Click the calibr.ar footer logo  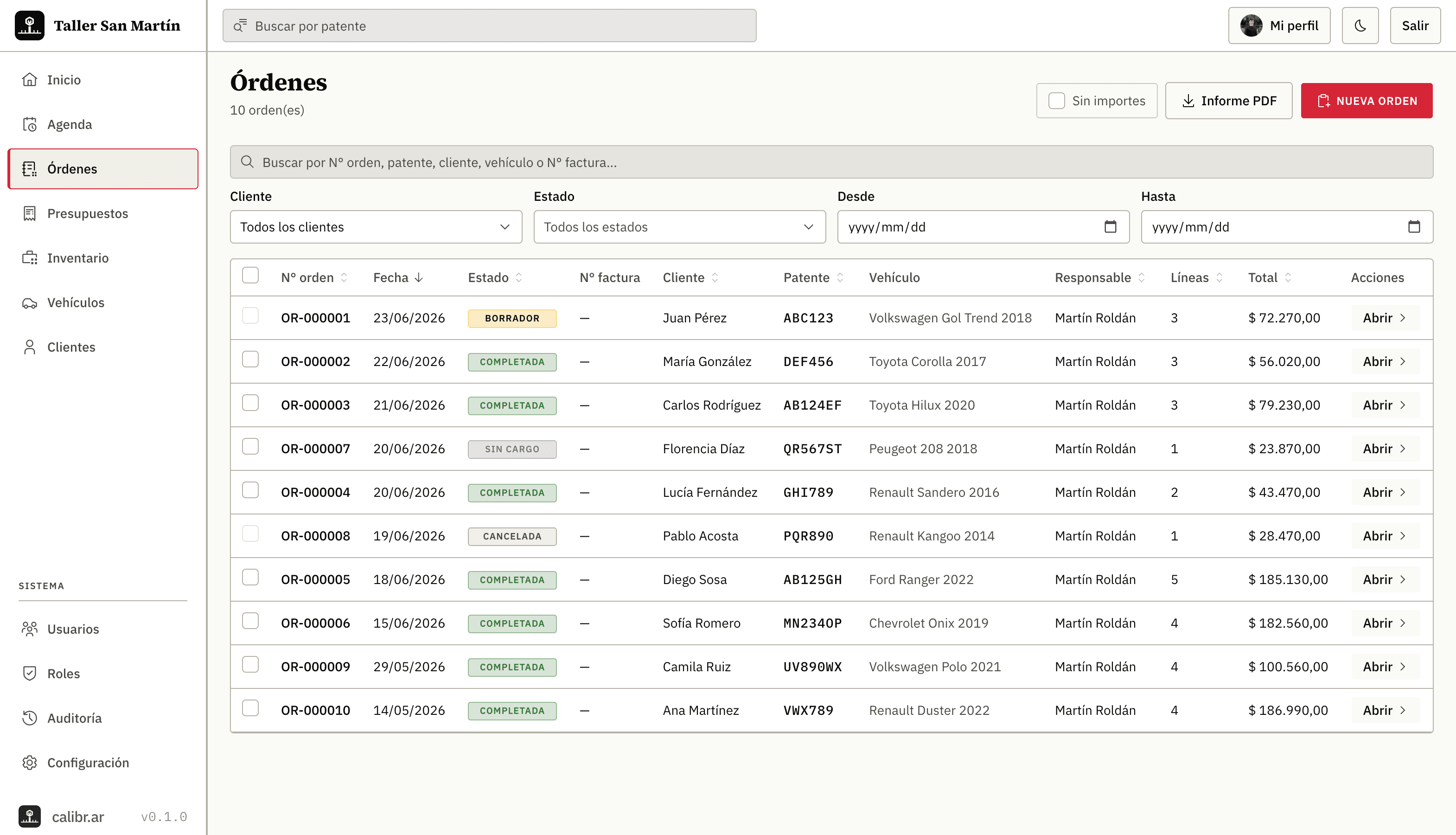click(x=29, y=816)
